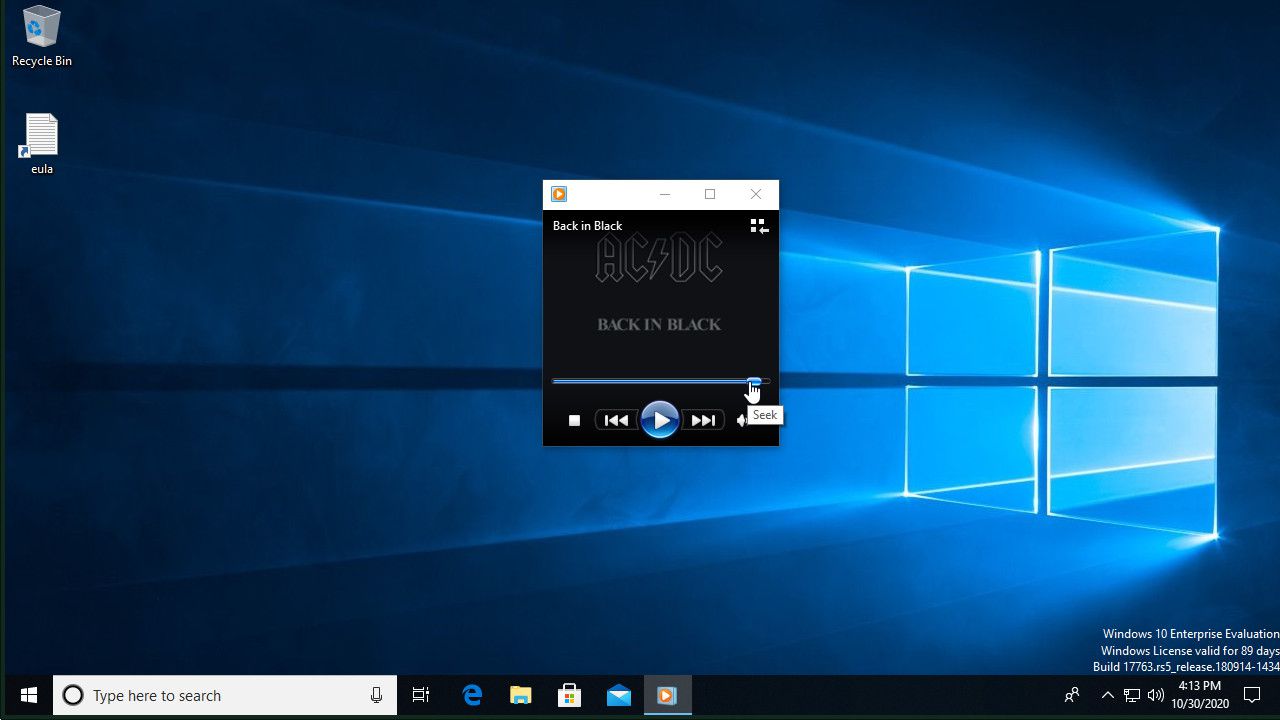The width and height of the screenshot is (1280, 720).
Task: Open the clock showing 4:13 PM
Action: (x=1200, y=695)
